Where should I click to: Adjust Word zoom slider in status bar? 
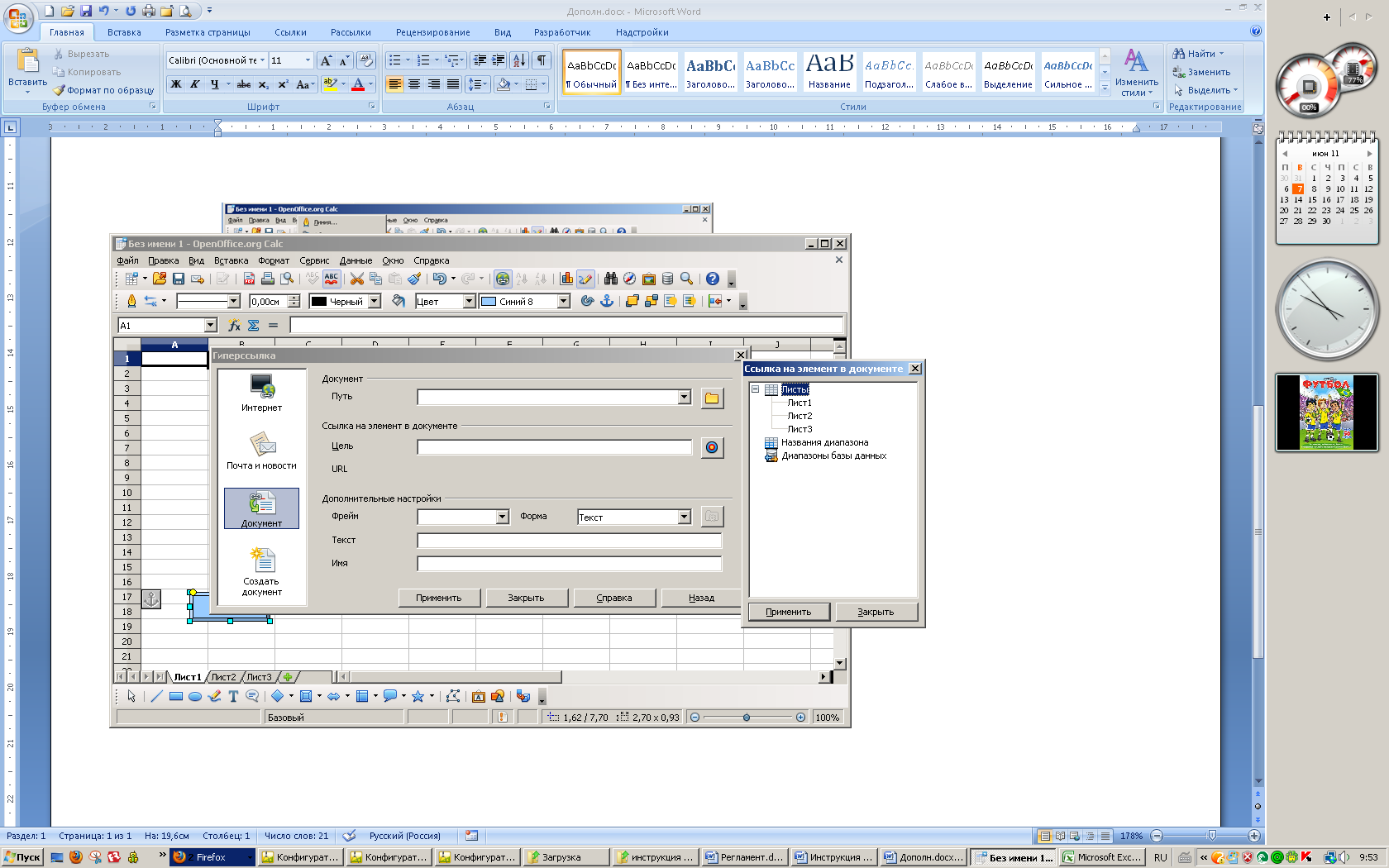(1212, 836)
